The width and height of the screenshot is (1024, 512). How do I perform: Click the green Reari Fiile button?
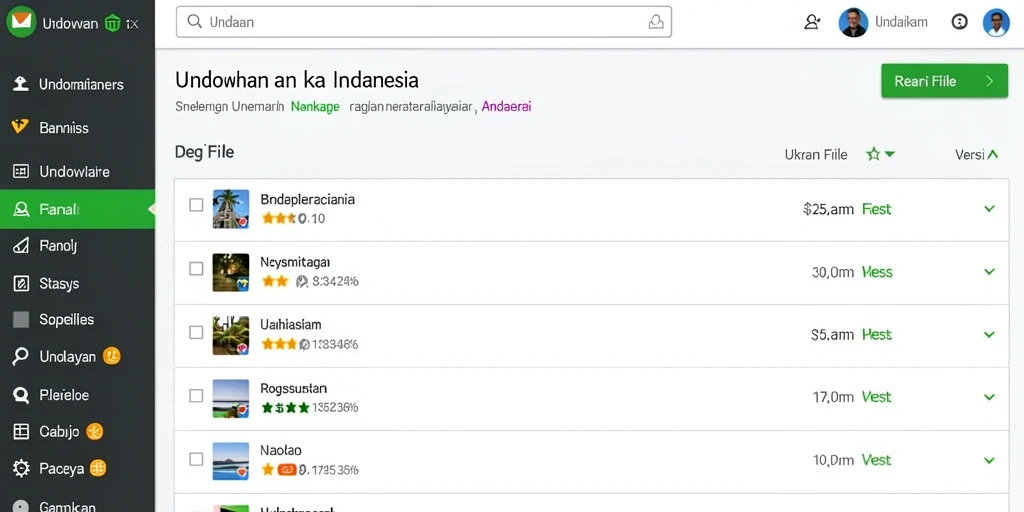coord(944,81)
